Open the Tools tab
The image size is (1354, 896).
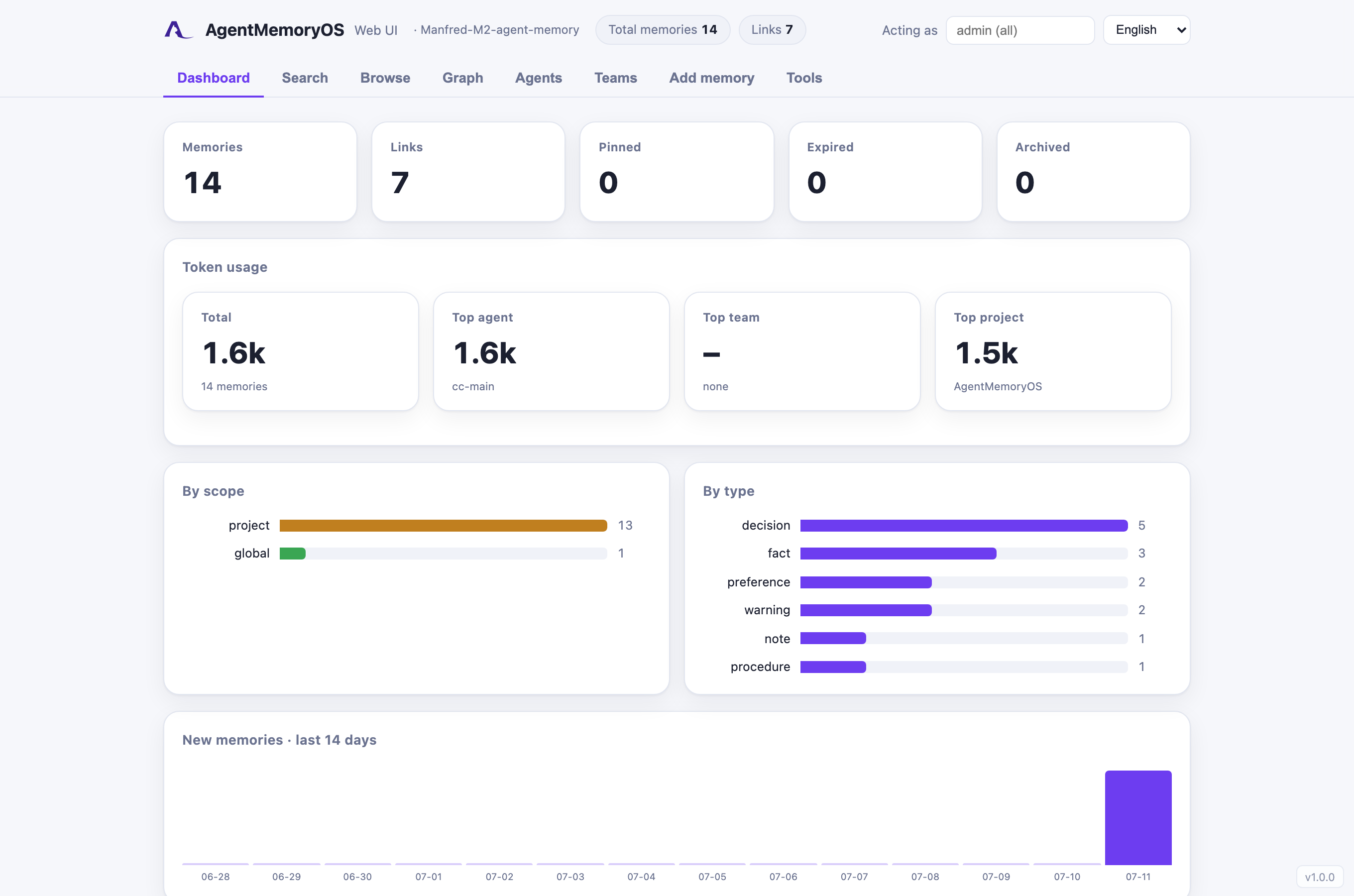tap(804, 78)
